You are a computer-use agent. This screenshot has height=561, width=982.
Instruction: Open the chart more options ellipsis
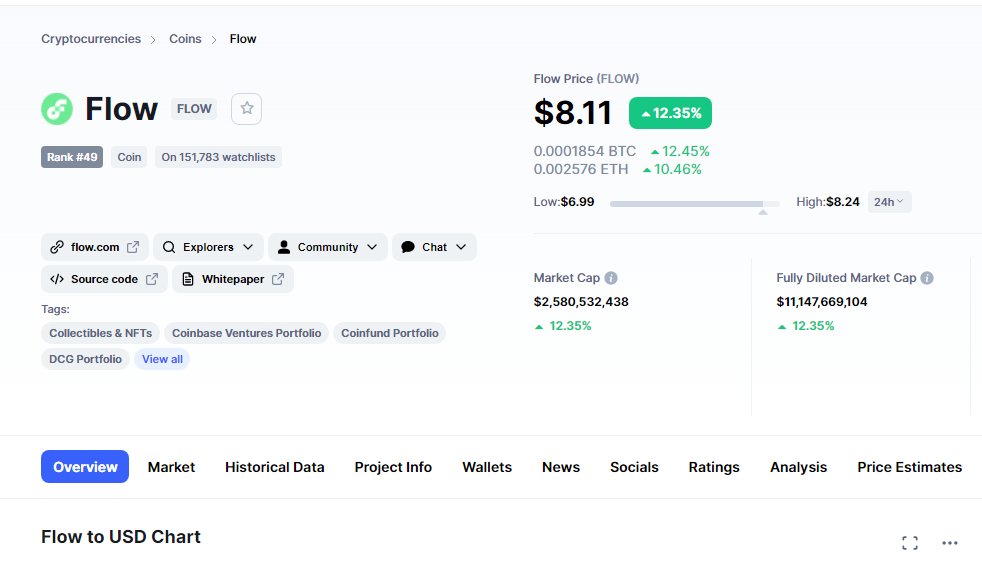949,543
